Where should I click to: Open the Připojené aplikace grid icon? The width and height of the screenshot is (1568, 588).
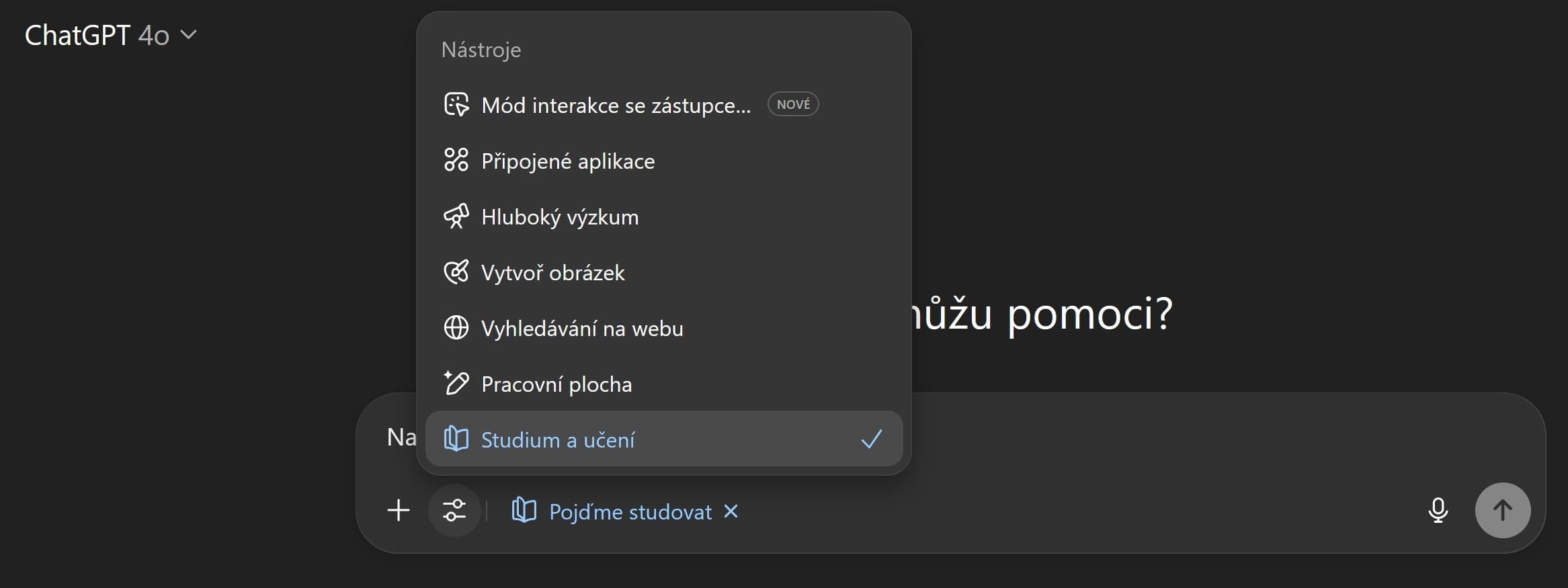click(456, 160)
